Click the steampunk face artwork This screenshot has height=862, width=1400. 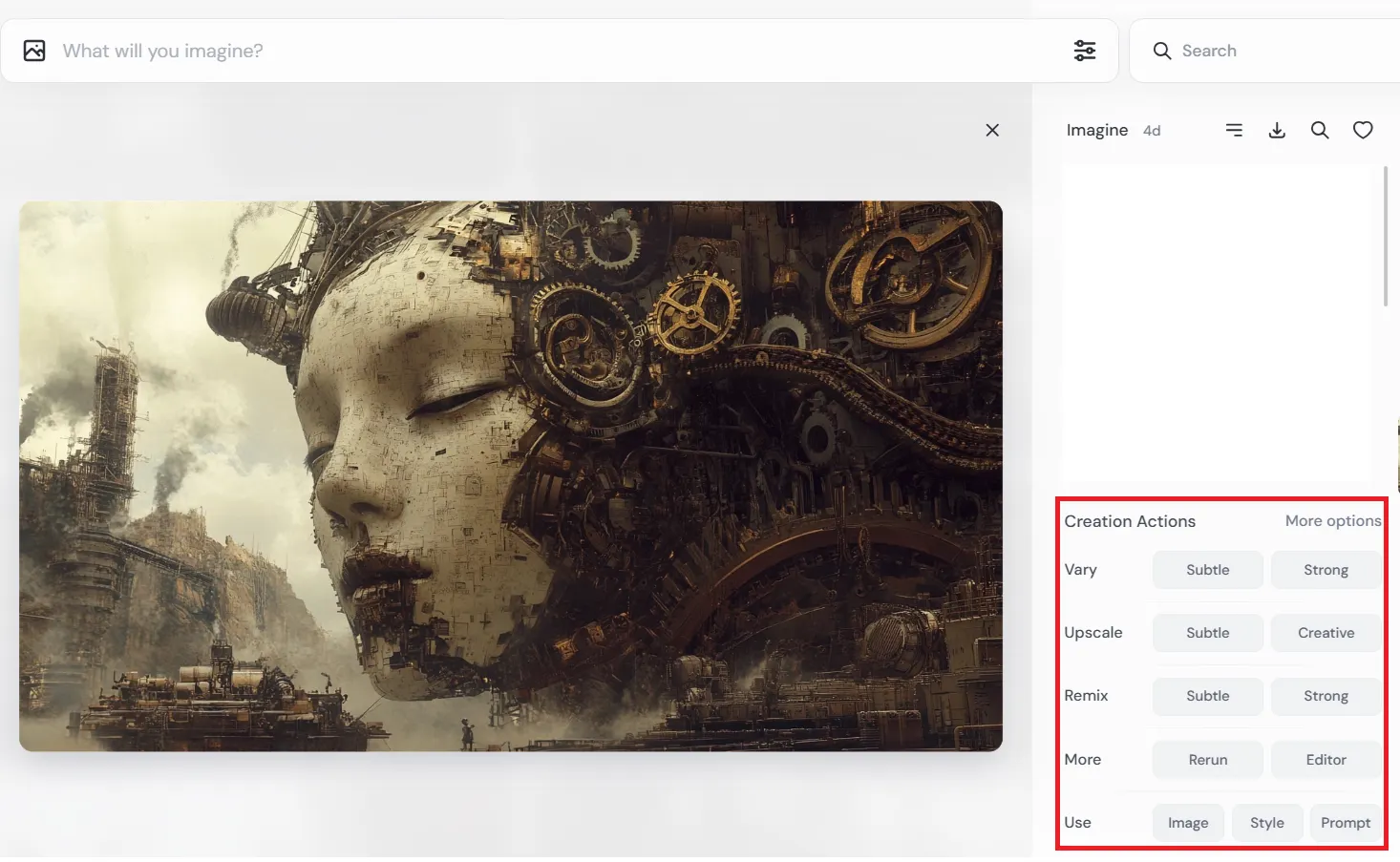[x=511, y=475]
